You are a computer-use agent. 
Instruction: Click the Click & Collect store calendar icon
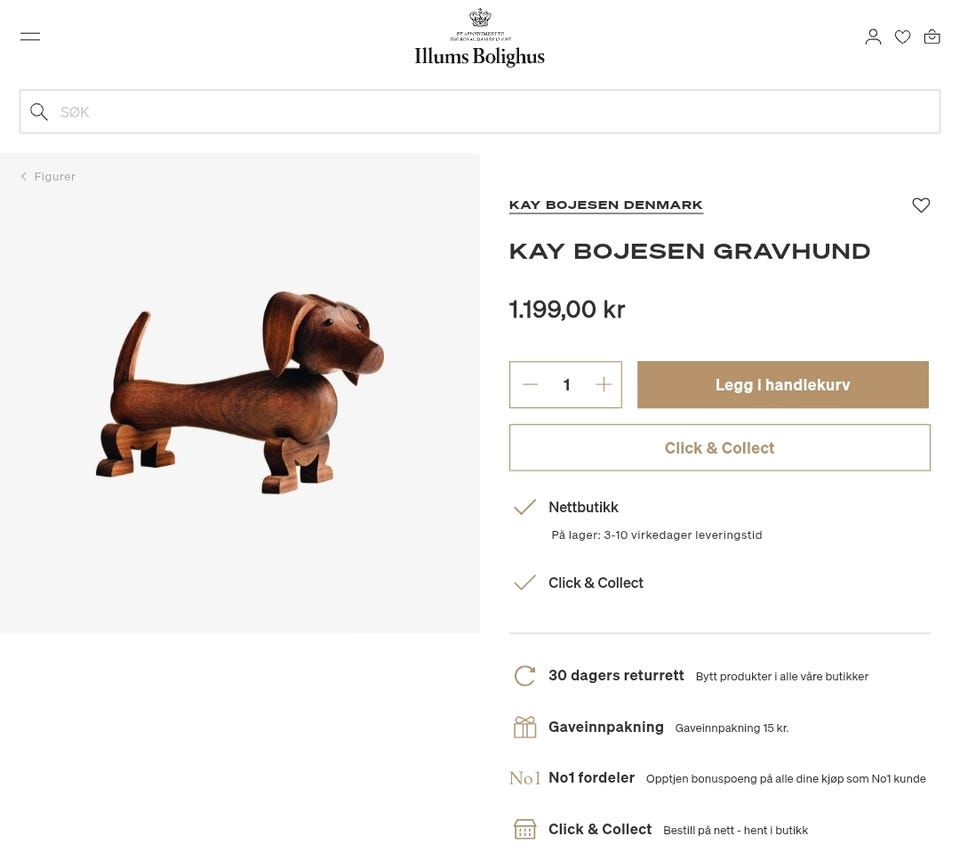pyautogui.click(x=524, y=829)
